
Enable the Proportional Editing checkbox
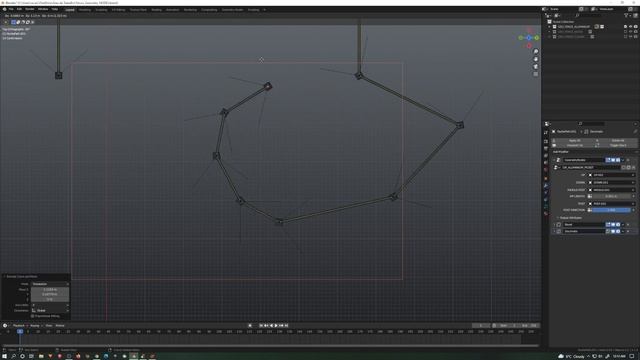click(33, 316)
